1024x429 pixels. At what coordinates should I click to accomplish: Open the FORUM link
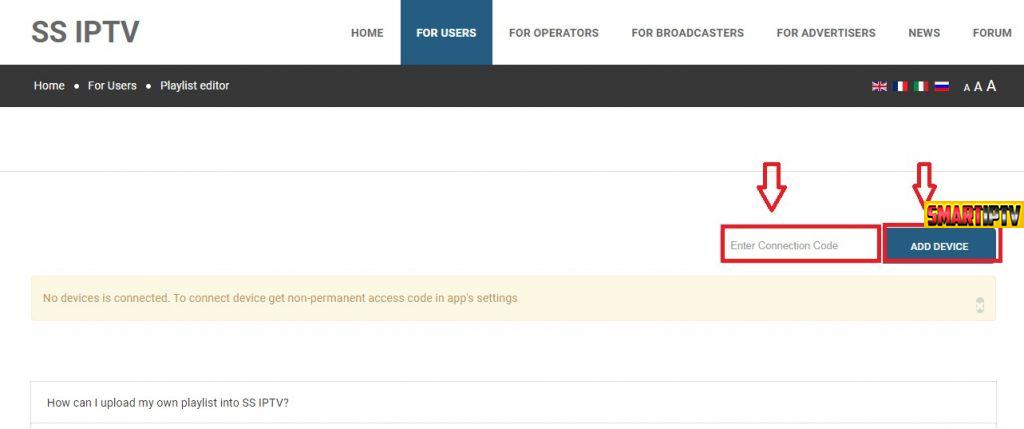pos(992,33)
